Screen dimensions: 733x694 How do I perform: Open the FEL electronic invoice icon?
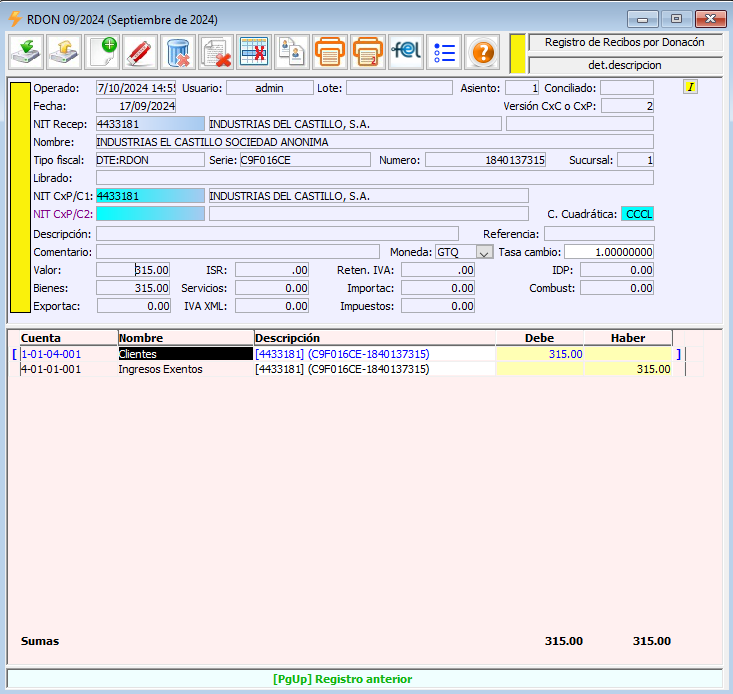click(x=406, y=51)
